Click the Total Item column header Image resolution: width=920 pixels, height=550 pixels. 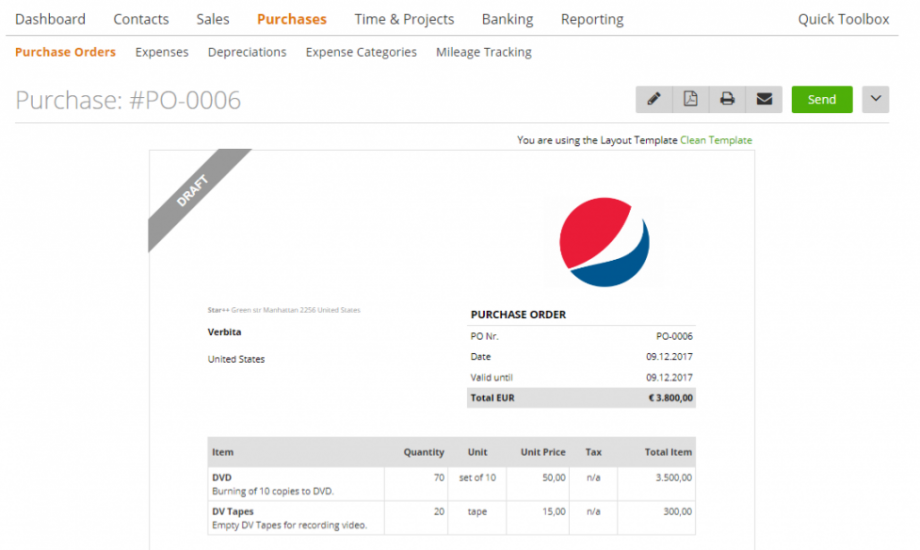668,452
